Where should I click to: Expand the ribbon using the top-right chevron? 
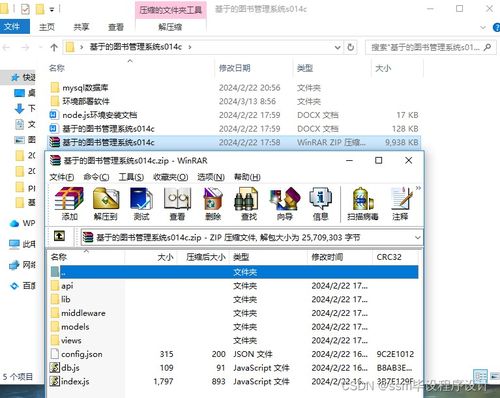(483, 27)
